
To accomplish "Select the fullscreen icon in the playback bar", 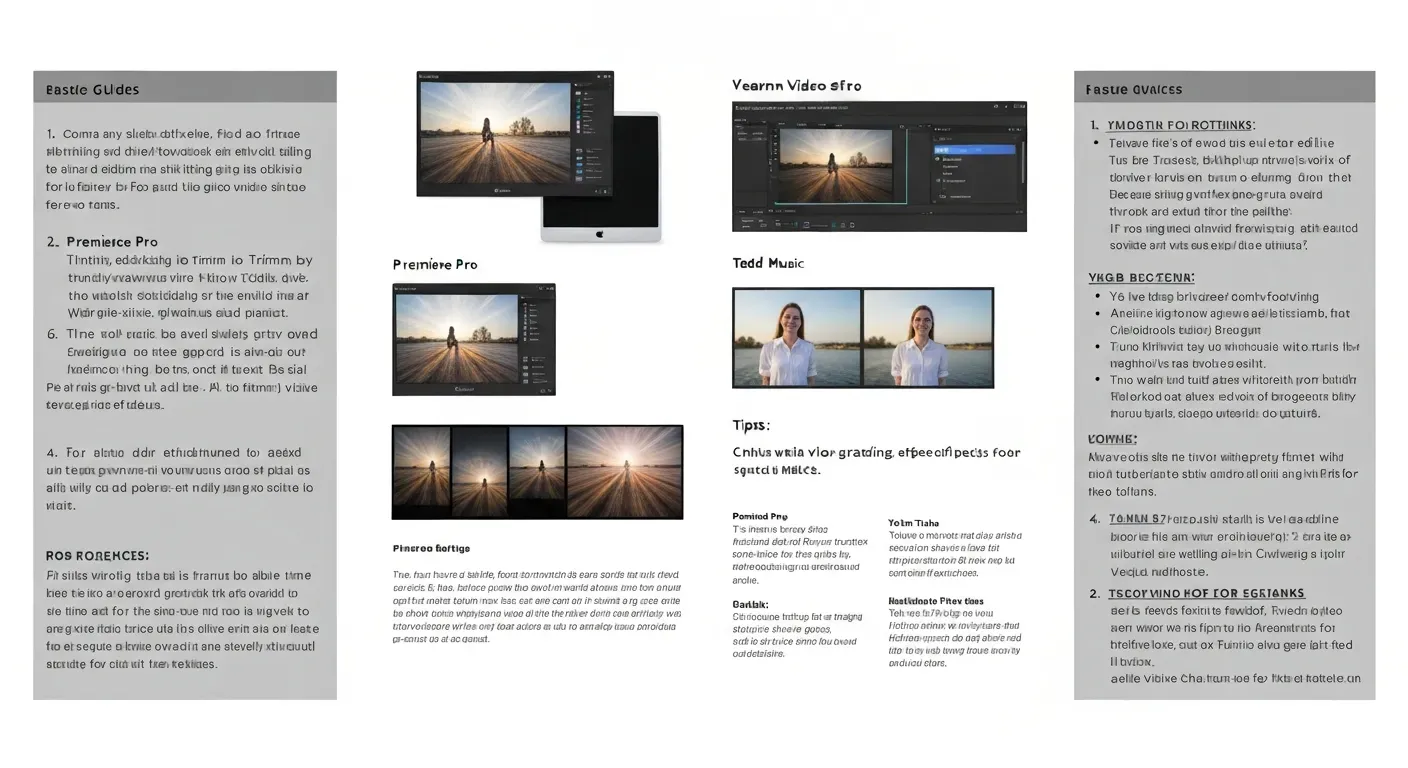I will point(851,225).
